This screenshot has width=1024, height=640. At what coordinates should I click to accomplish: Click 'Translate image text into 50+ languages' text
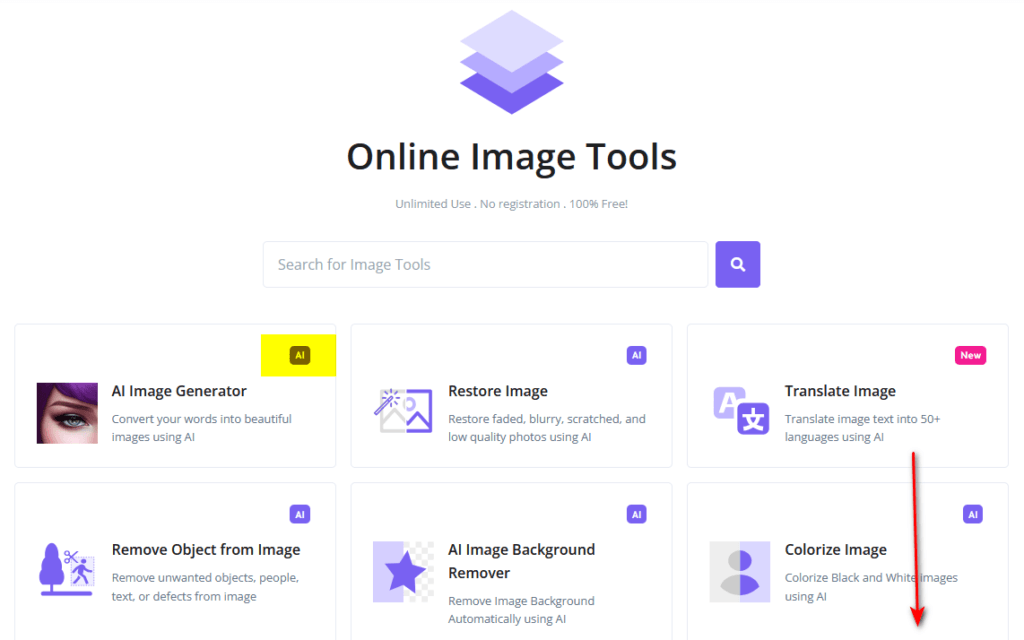coord(862,428)
